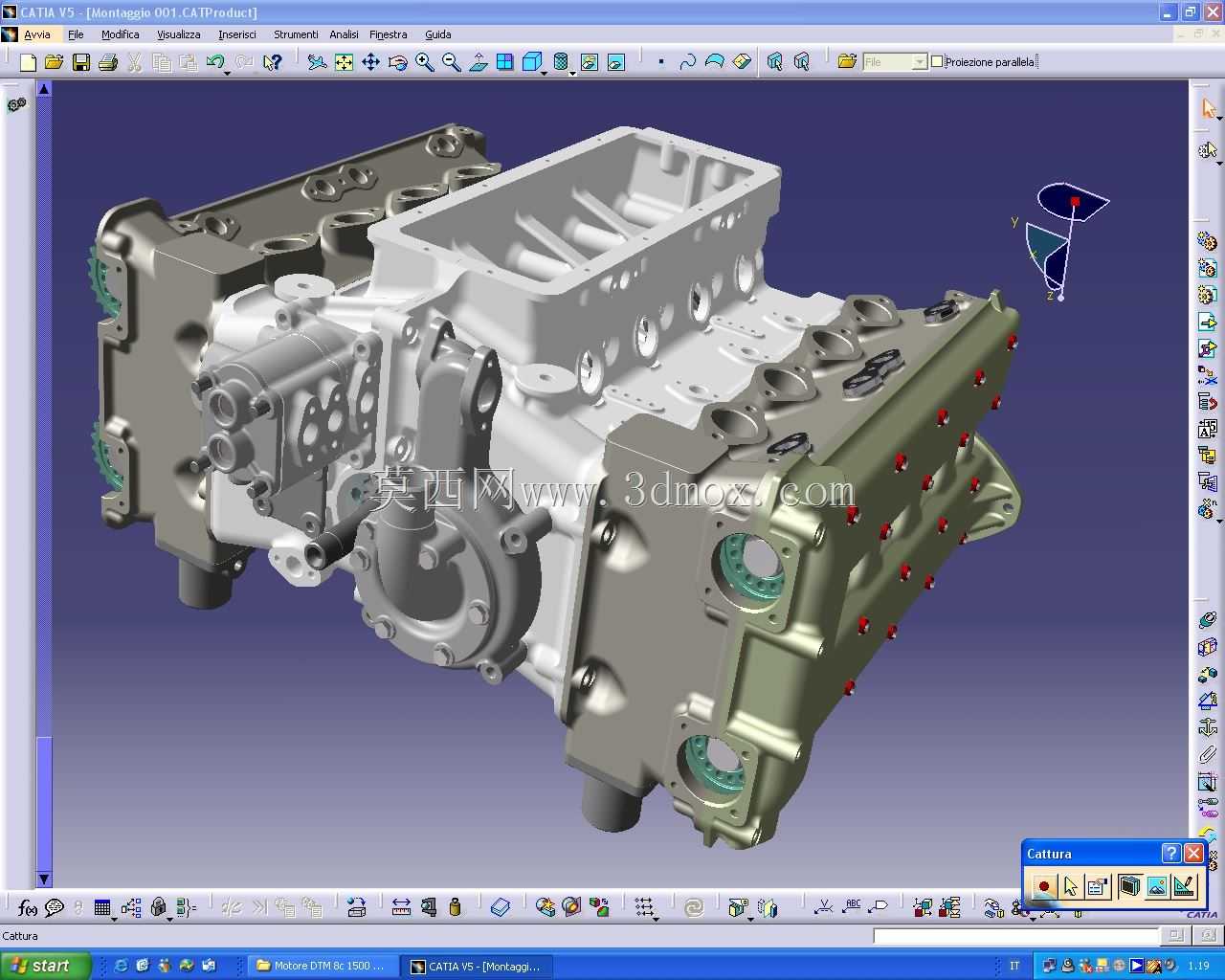Image resolution: width=1225 pixels, height=980 pixels.
Task: Print using the printer icon
Action: pyautogui.click(x=108, y=62)
